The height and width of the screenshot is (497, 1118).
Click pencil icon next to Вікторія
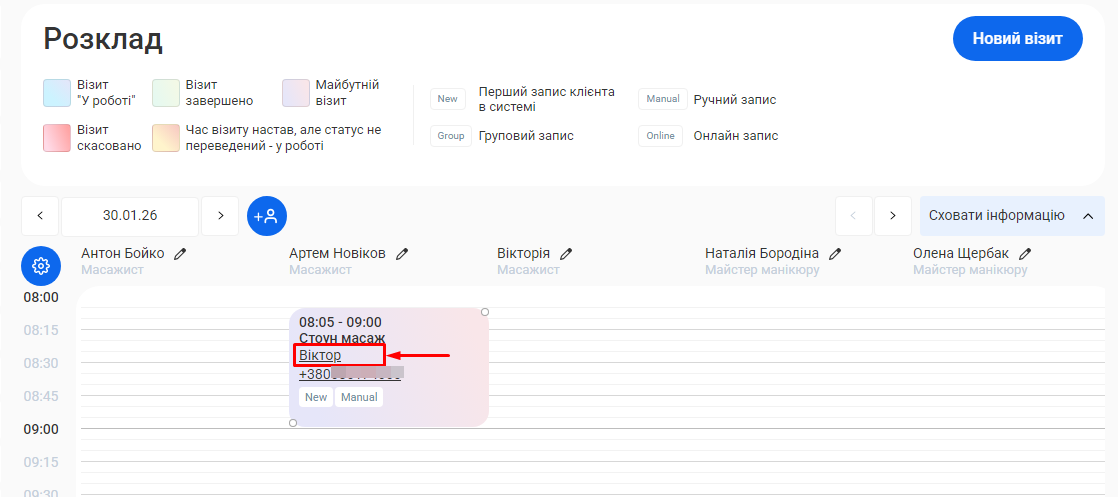(566, 254)
